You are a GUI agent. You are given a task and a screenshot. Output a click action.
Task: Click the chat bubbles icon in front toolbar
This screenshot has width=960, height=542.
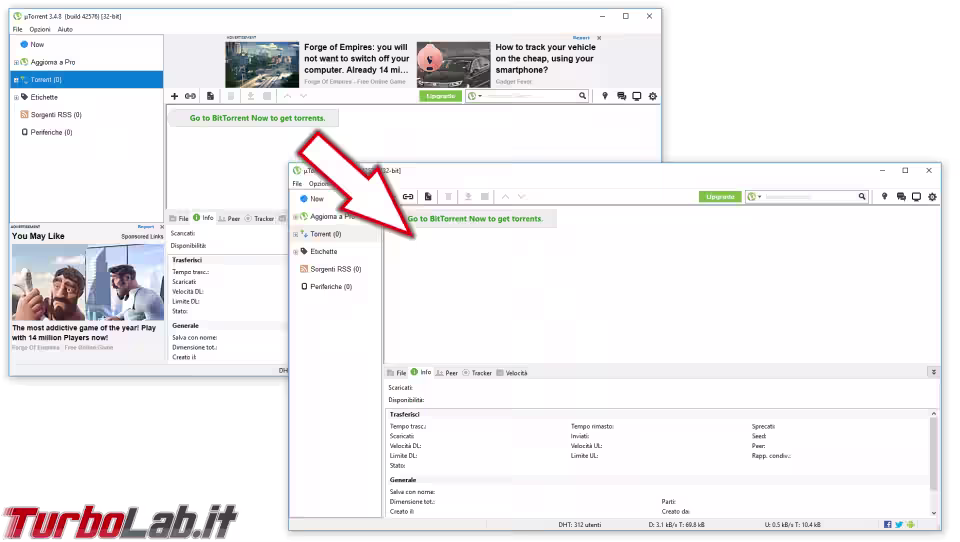click(901, 197)
